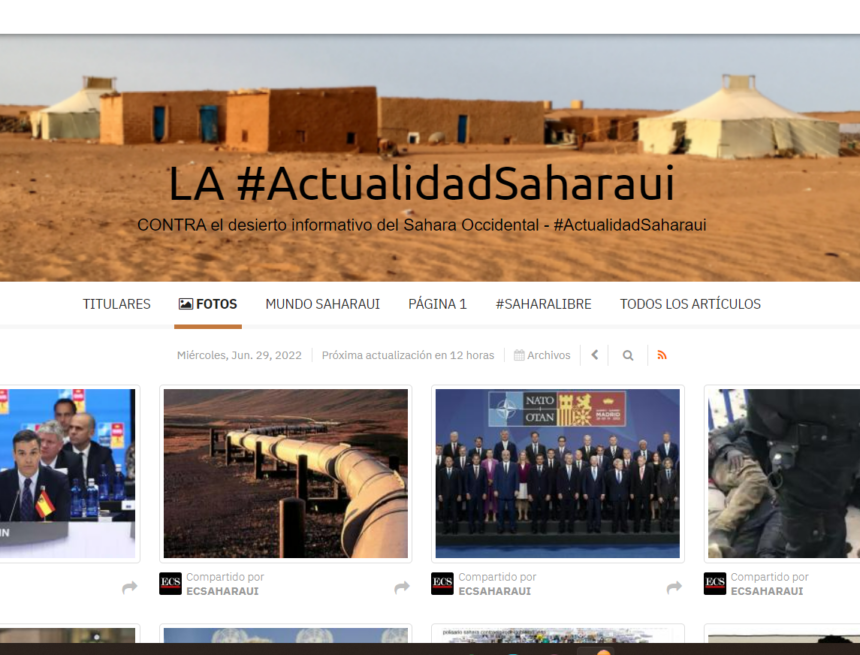The image size is (860, 655).
Task: Click ECS avatar below the armed officer photo
Action: (x=715, y=584)
